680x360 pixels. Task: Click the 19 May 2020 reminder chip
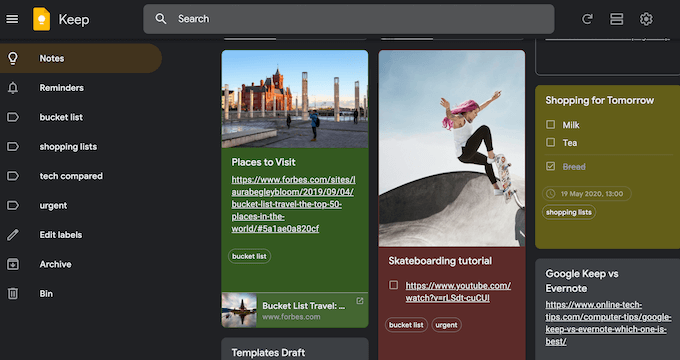586,194
